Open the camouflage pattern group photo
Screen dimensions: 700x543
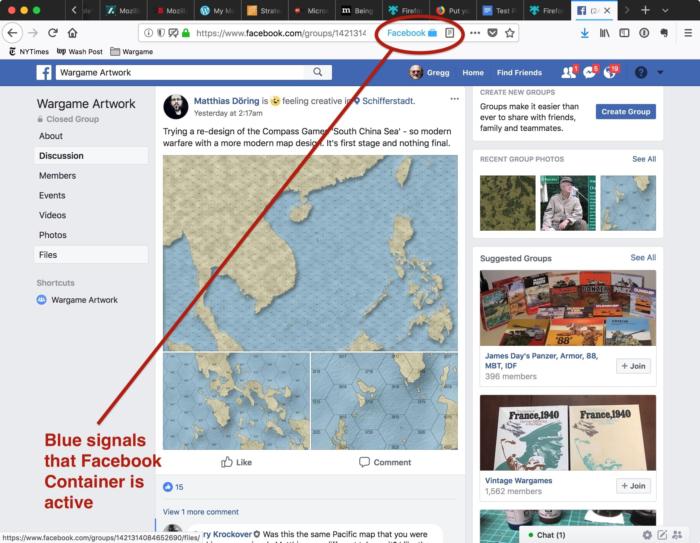pyautogui.click(x=508, y=203)
